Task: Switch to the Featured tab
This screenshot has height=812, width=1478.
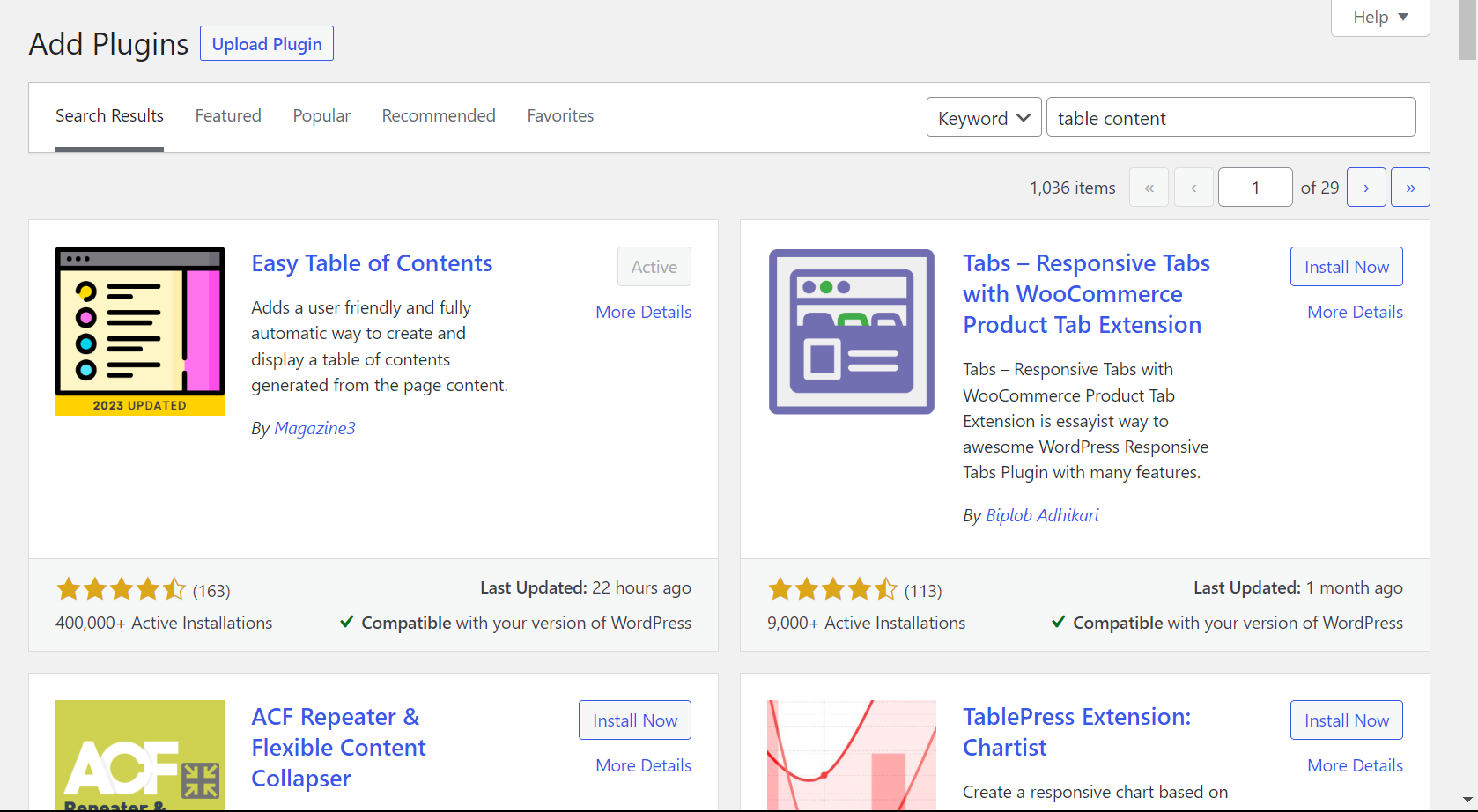Action: point(228,116)
